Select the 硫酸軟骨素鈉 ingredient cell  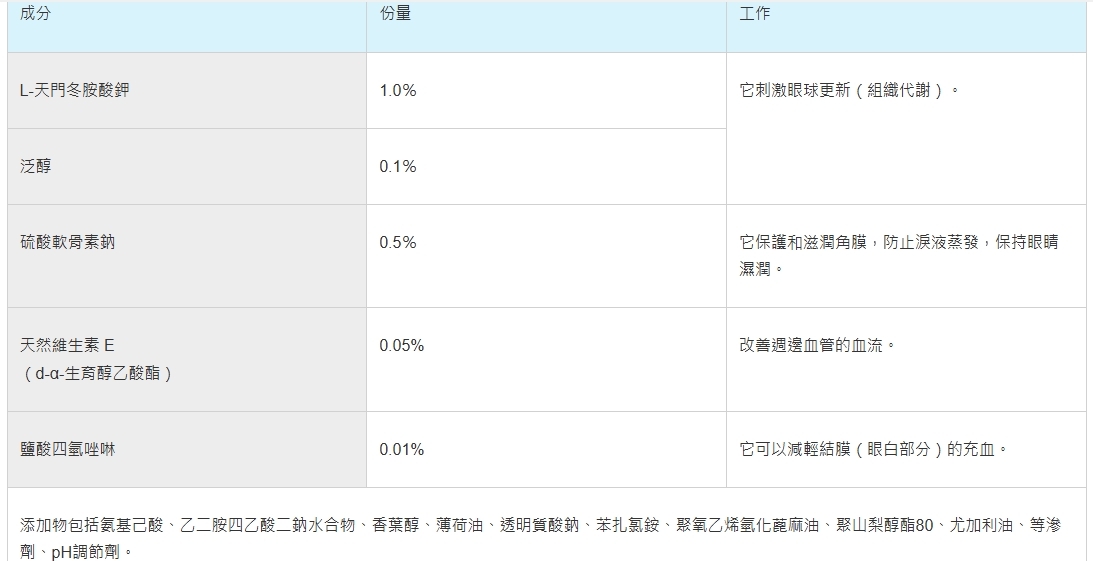(74, 242)
